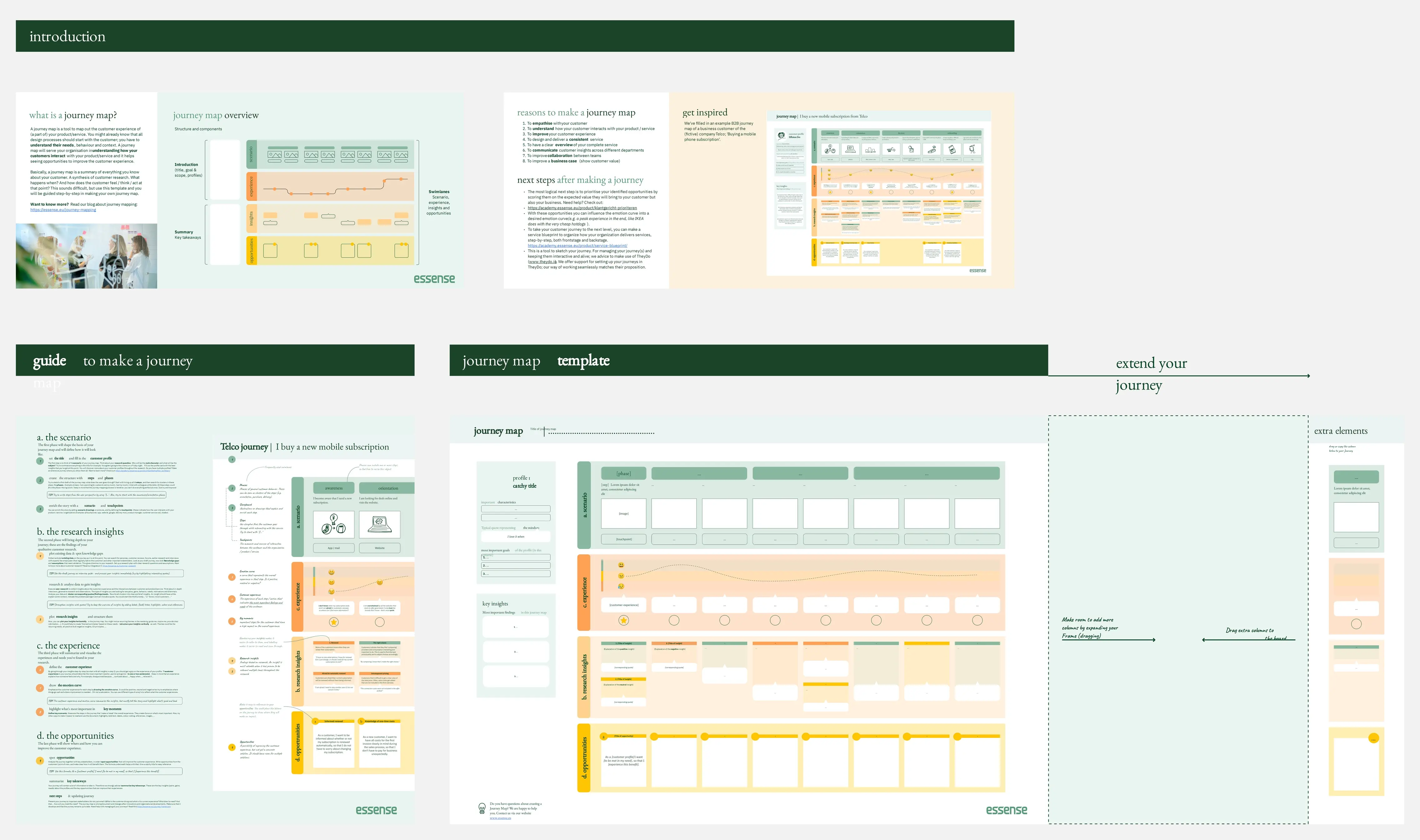This screenshot has height=840, width=1420.
Task: Open the essense.eu/journey-mapping blog link
Action: tap(63, 210)
